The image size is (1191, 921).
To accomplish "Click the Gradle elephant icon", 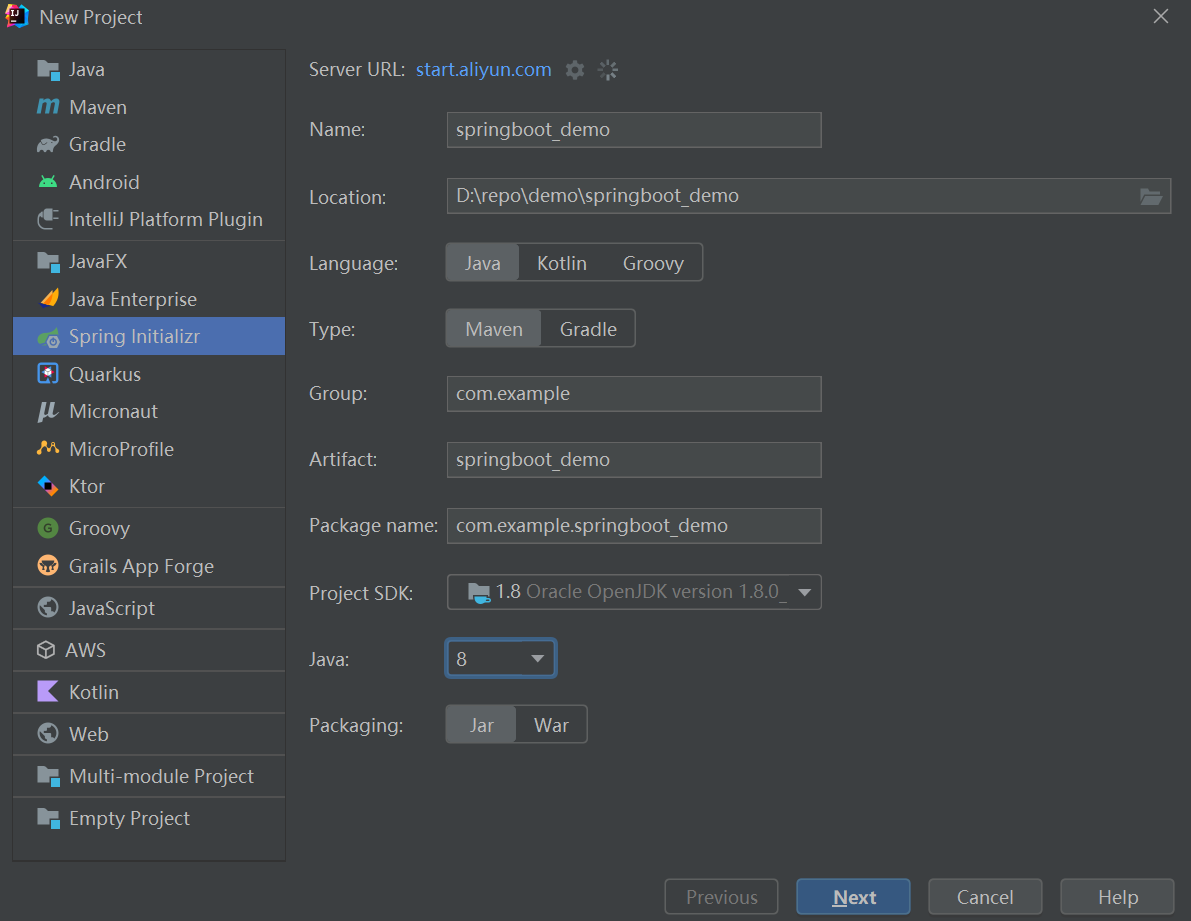I will [x=48, y=144].
